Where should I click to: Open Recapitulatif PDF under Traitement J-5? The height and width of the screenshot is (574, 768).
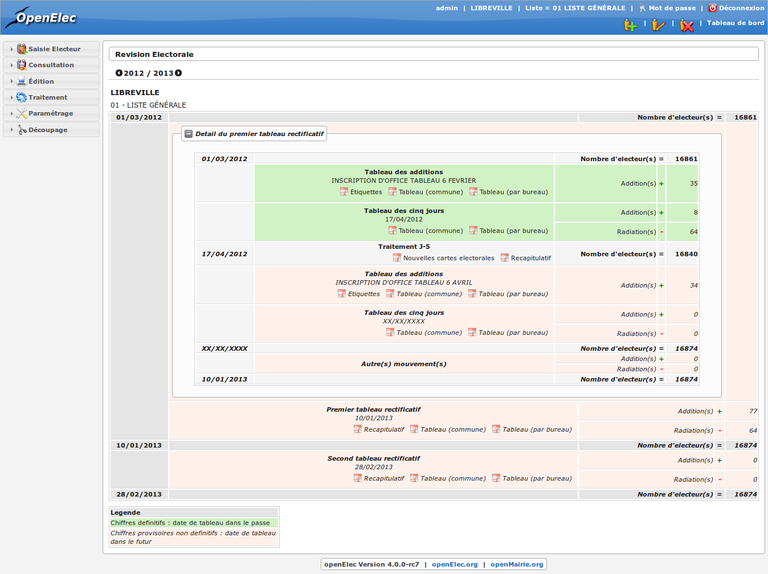pyautogui.click(x=525, y=258)
